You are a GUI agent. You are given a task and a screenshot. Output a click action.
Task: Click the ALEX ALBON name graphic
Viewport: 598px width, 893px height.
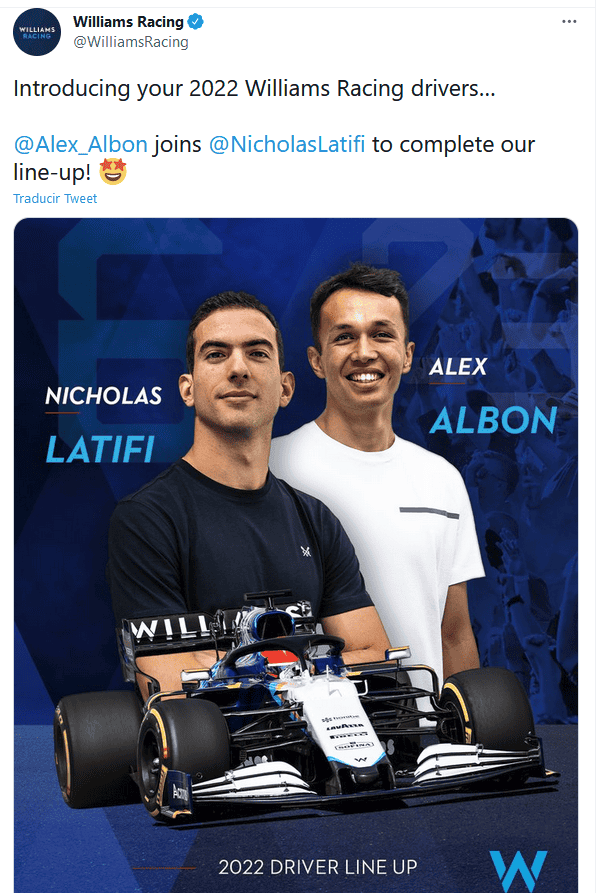click(493, 395)
